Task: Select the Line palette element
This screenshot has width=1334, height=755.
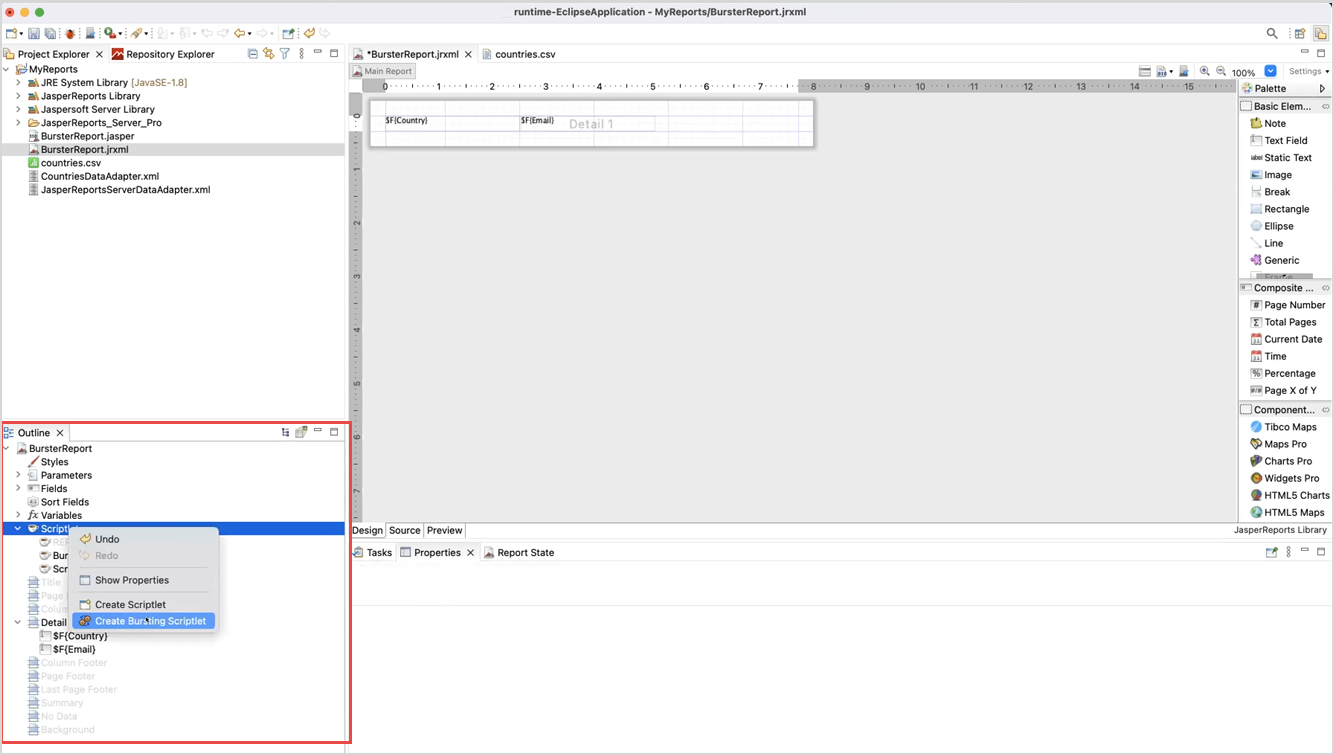Action: pyautogui.click(x=1267, y=243)
